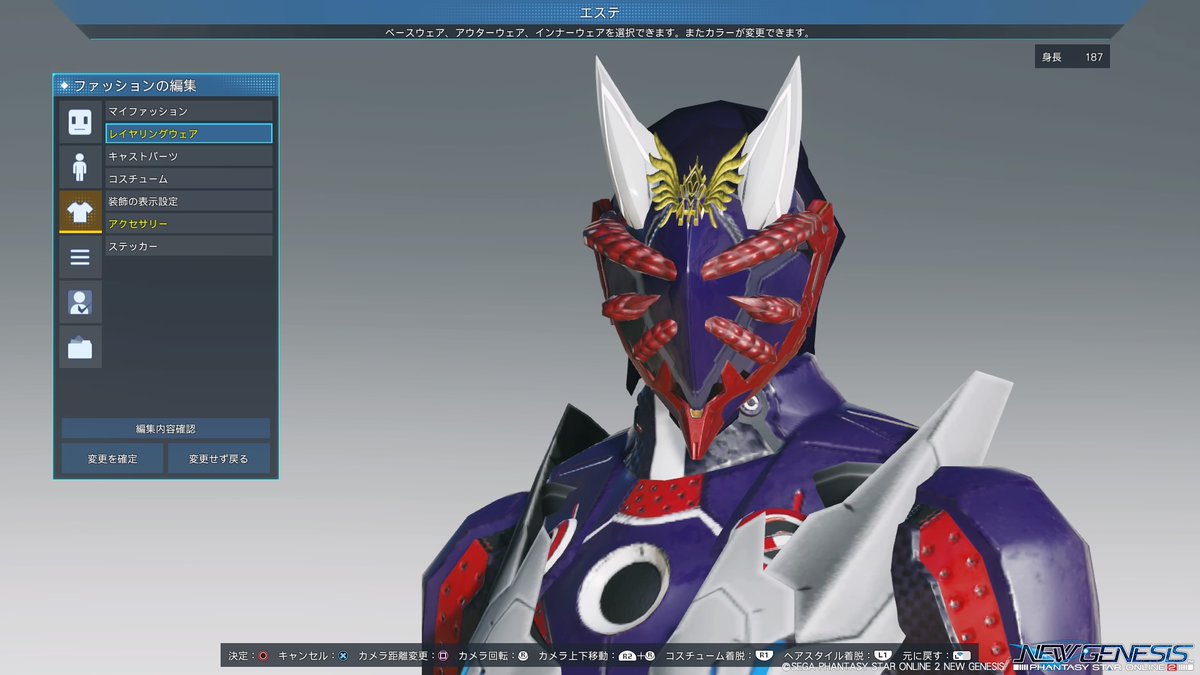Screen dimensions: 1200x675
Task: Open コスチューム menu entry
Action: tap(189, 178)
